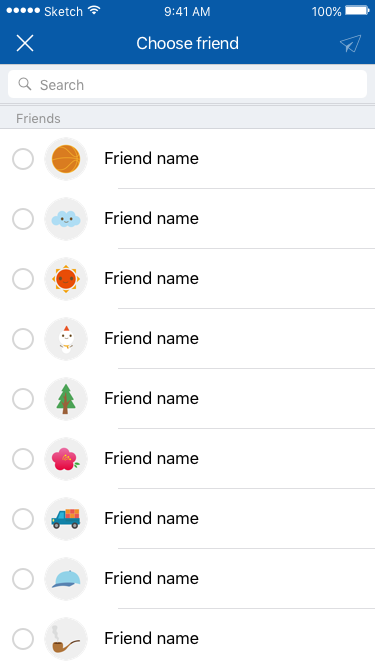The image size is (375, 667).
Task: Tap the pink flower avatar
Action: 66,459
